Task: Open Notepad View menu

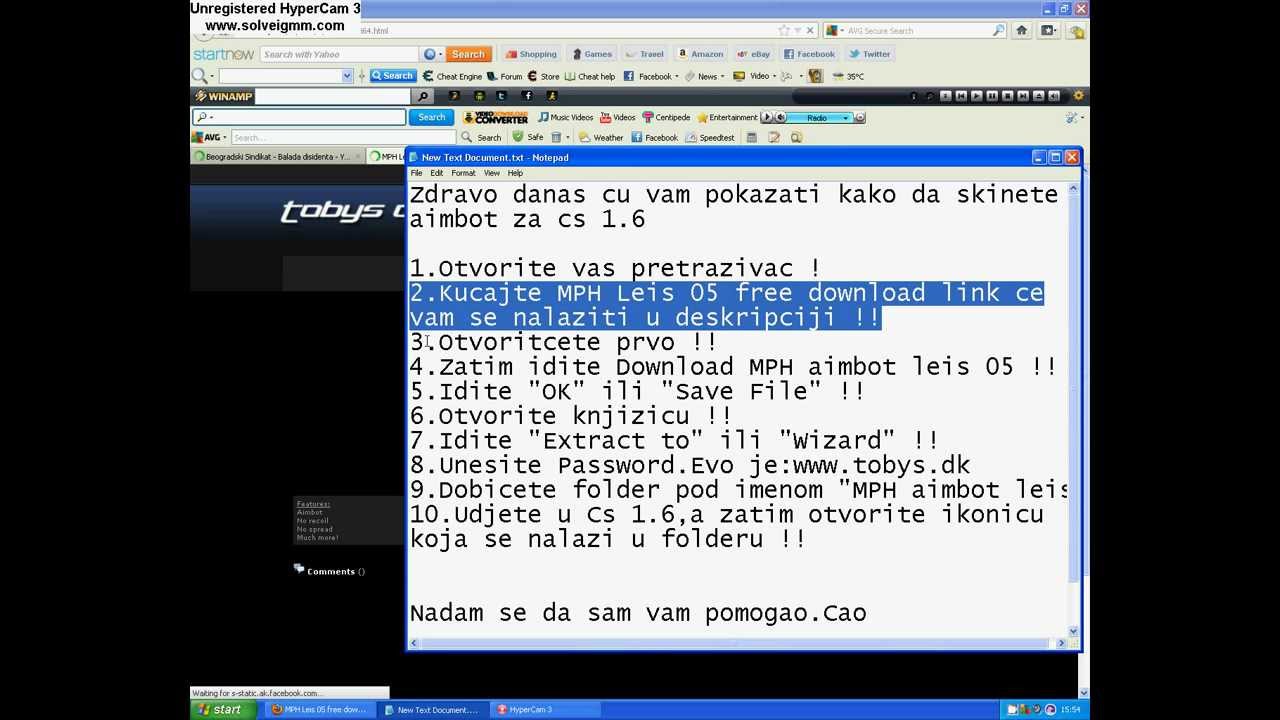Action: (x=492, y=173)
